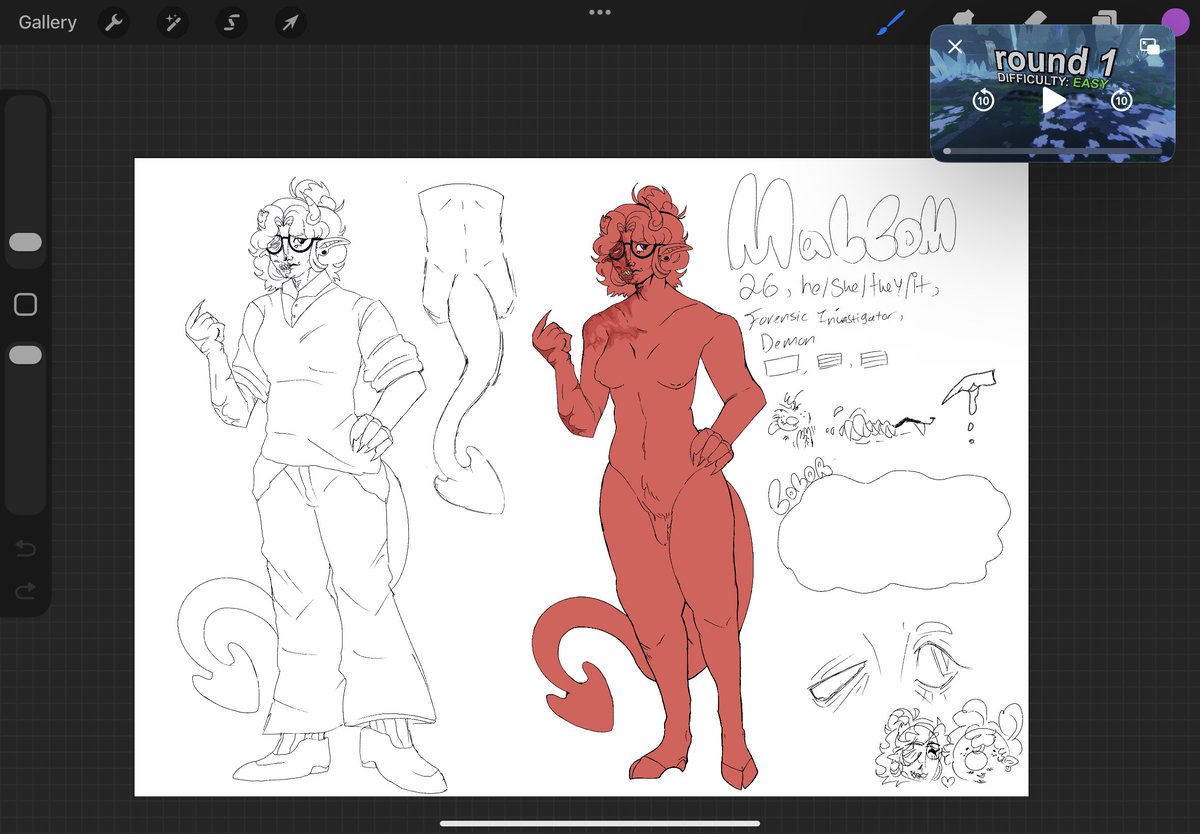Open the Gallery view
1200x834 pixels.
coord(47,22)
